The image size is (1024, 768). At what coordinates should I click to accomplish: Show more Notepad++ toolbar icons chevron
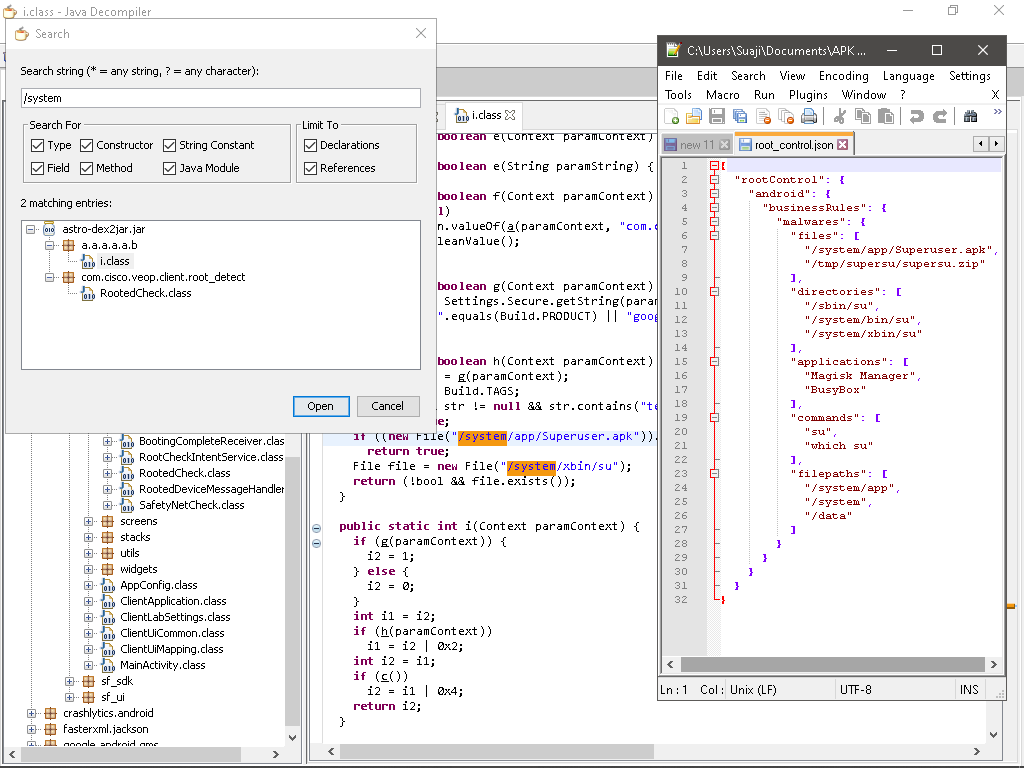pyautogui.click(x=997, y=112)
